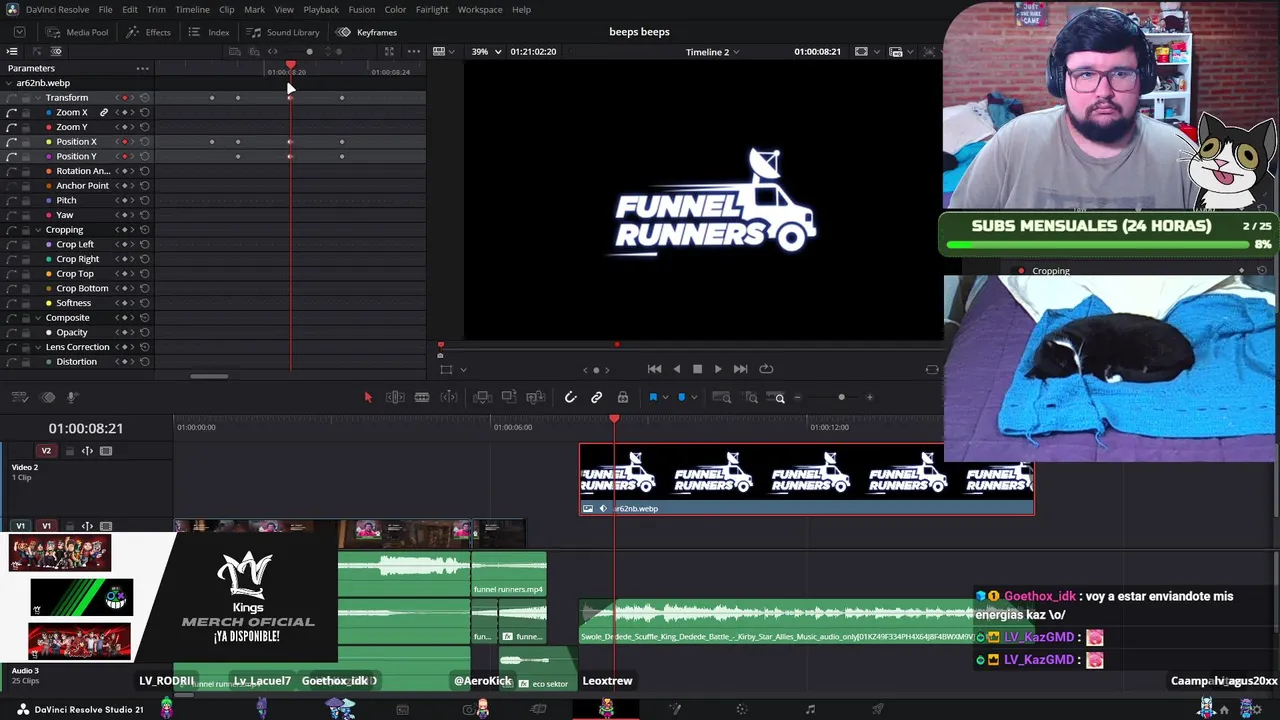Click the Insert Clip icon

[x=482, y=398]
